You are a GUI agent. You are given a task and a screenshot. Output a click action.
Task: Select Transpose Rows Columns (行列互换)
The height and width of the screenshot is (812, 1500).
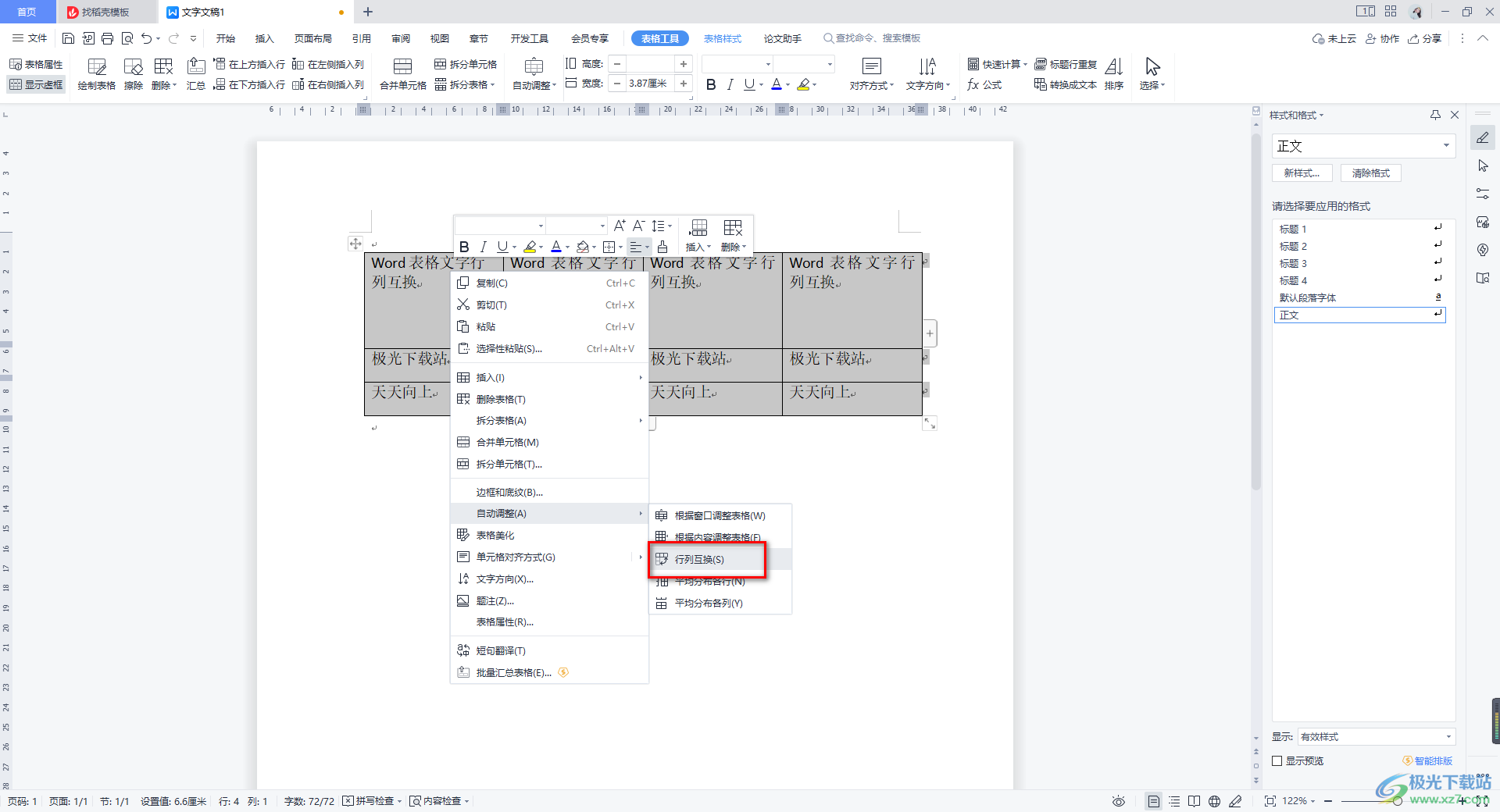pyautogui.click(x=720, y=559)
